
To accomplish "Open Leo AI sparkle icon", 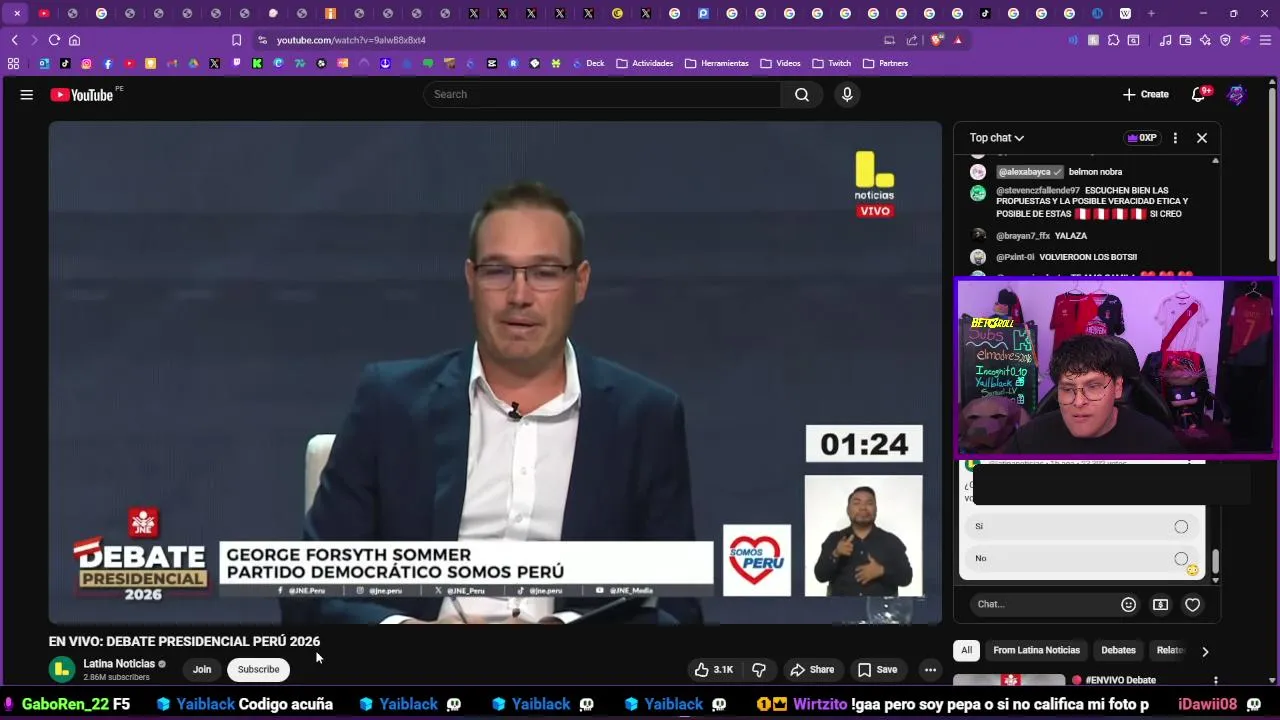I will (x=1205, y=40).
